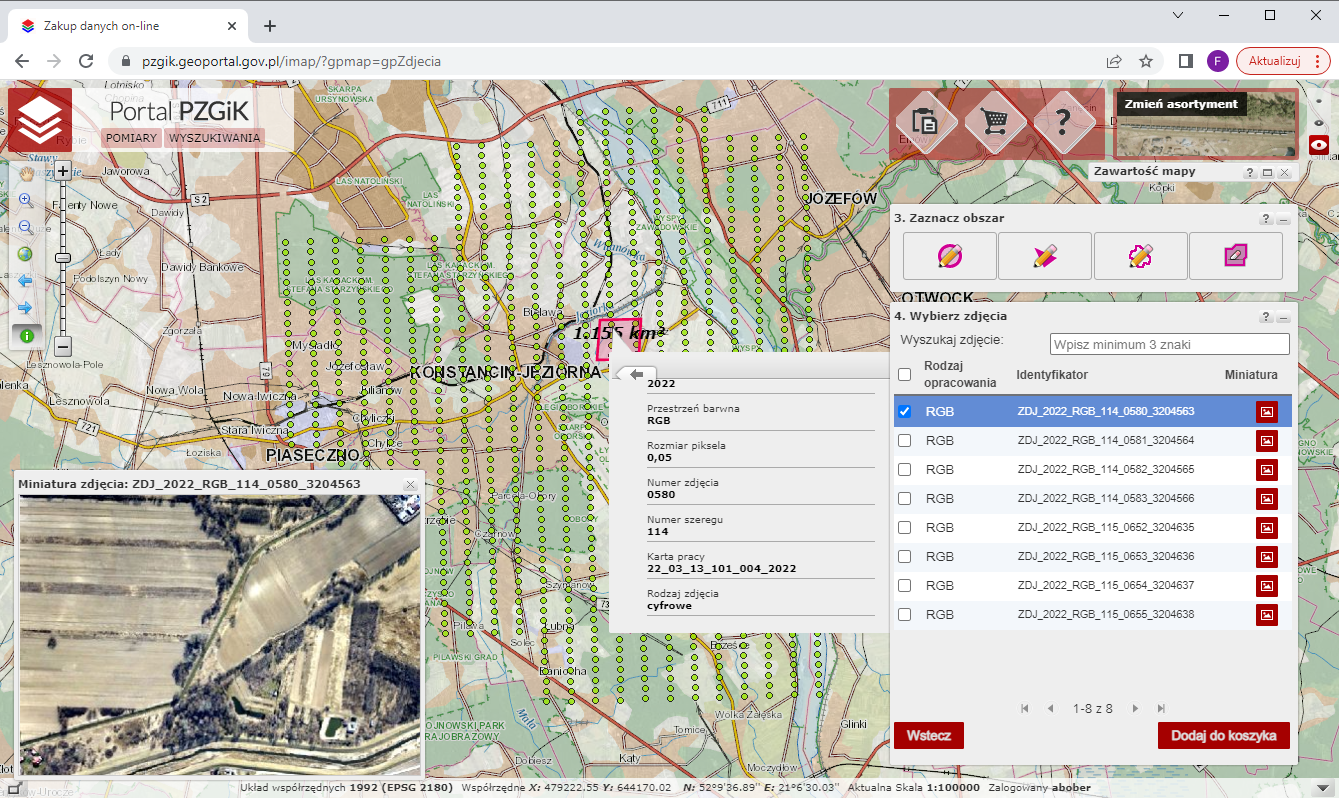Collapse the 'Zaznacz obszar' panel
Viewport: 1339px width, 798px height.
click(1283, 219)
